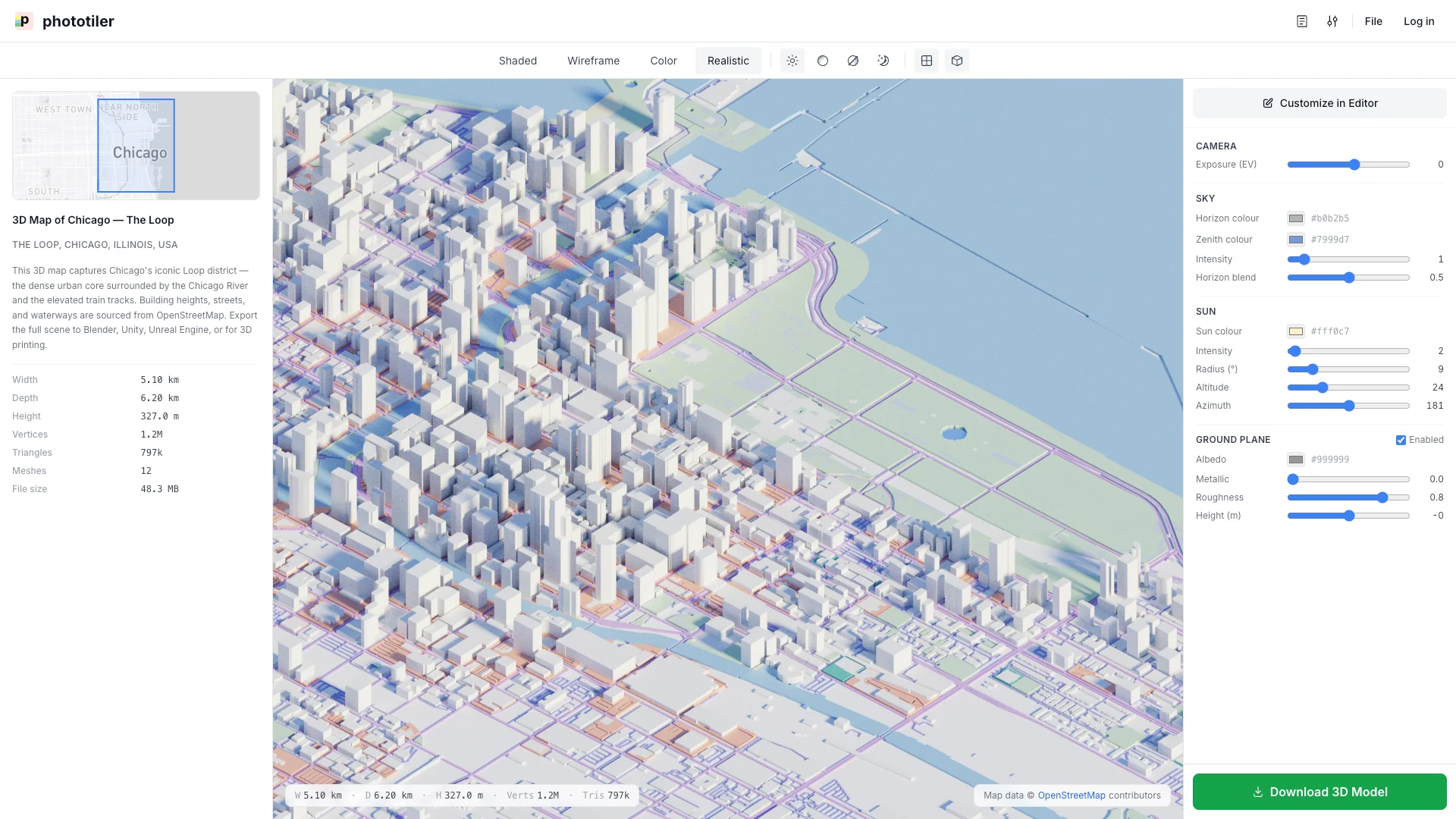Open the document details panel icon
The height and width of the screenshot is (819, 1456).
1302,21
